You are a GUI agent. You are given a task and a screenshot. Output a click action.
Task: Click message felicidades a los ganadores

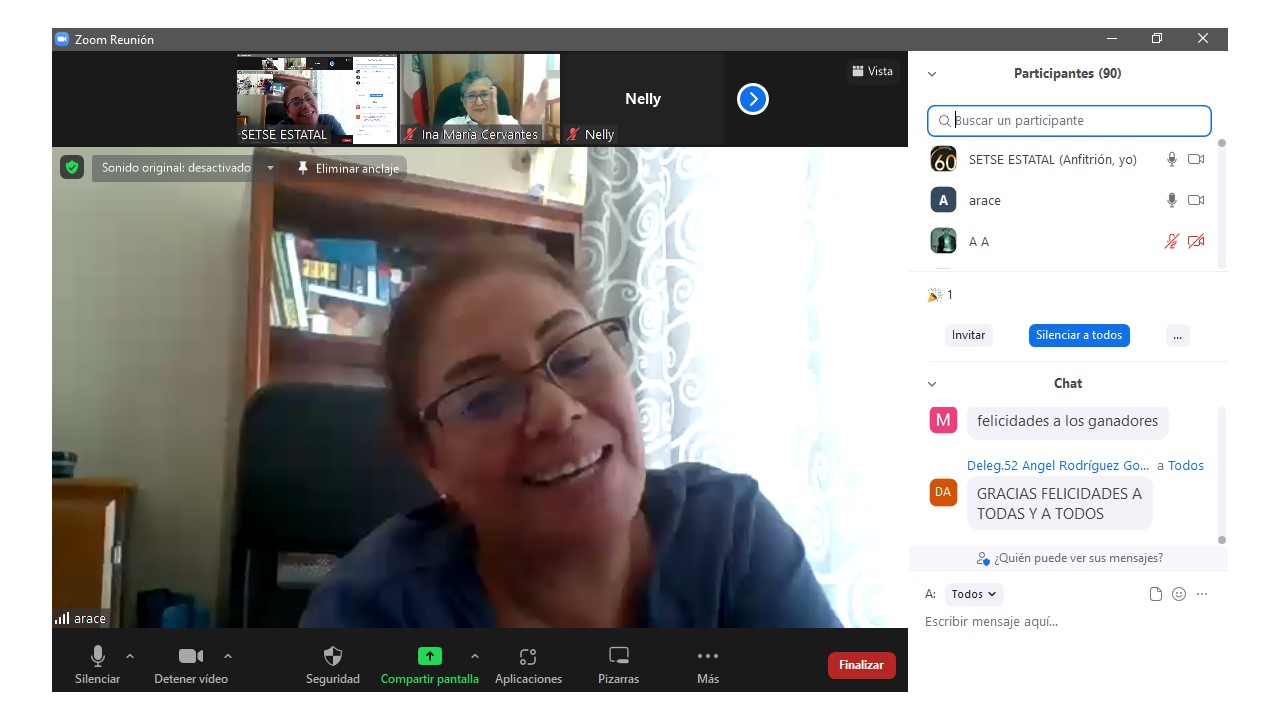point(1067,421)
